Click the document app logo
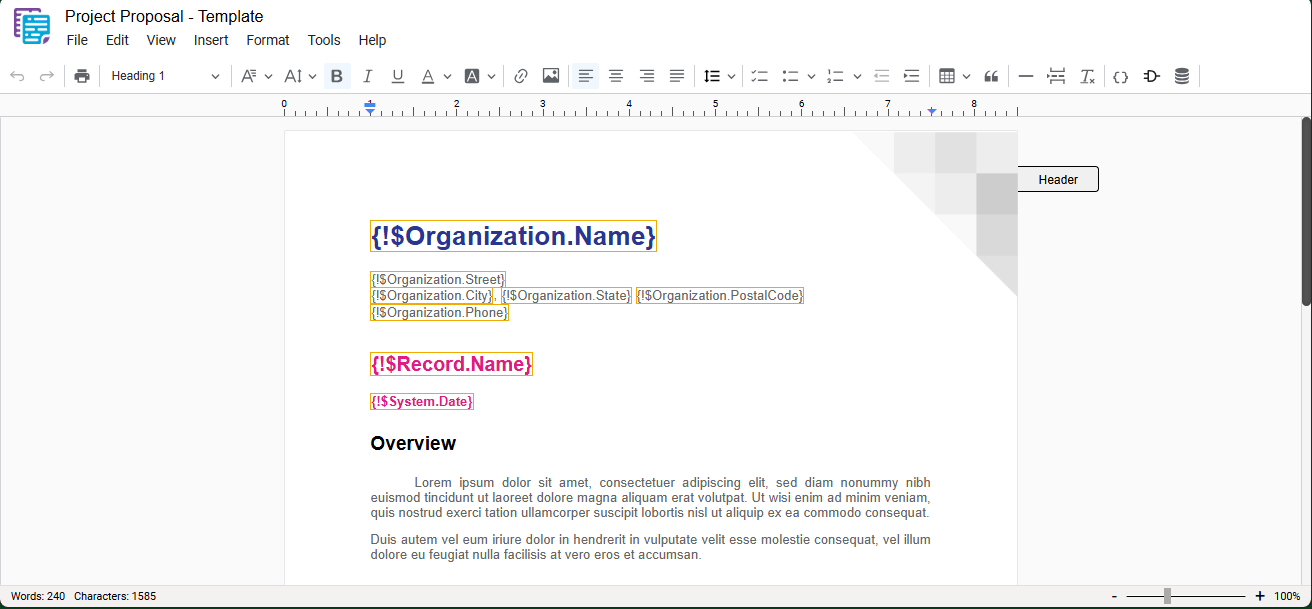 32,26
